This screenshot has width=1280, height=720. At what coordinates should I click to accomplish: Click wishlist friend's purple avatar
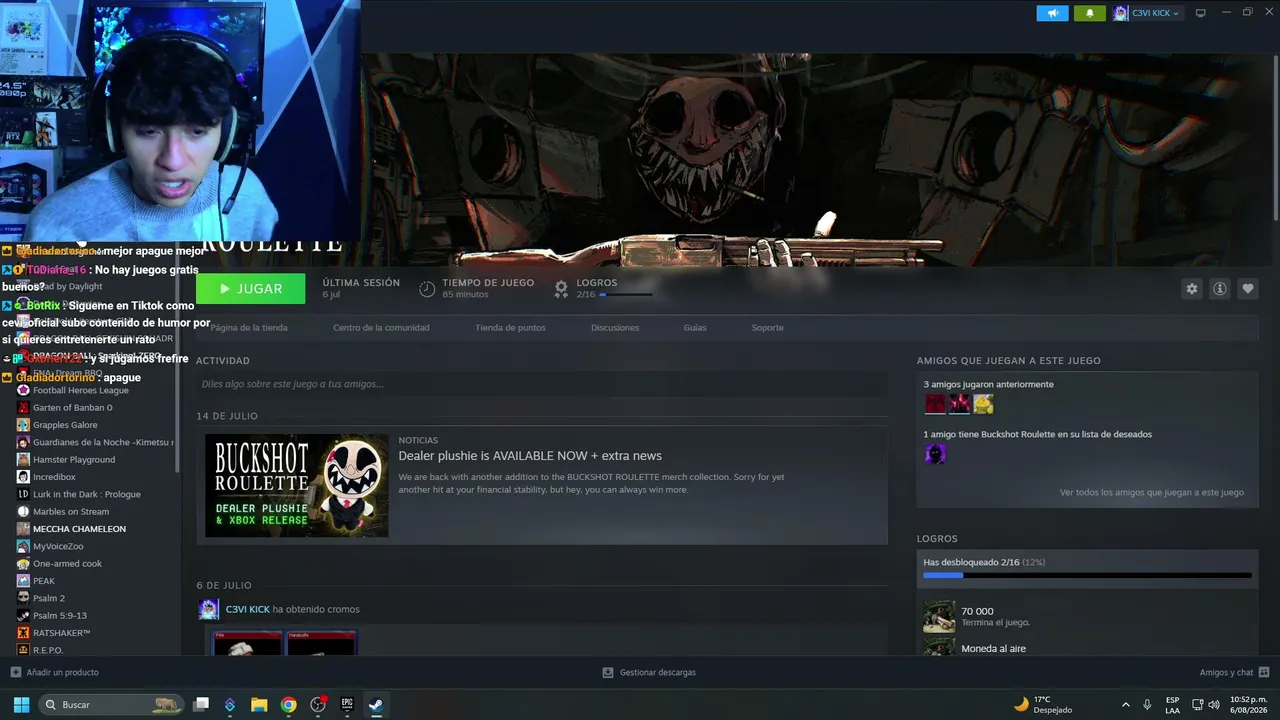pos(935,454)
